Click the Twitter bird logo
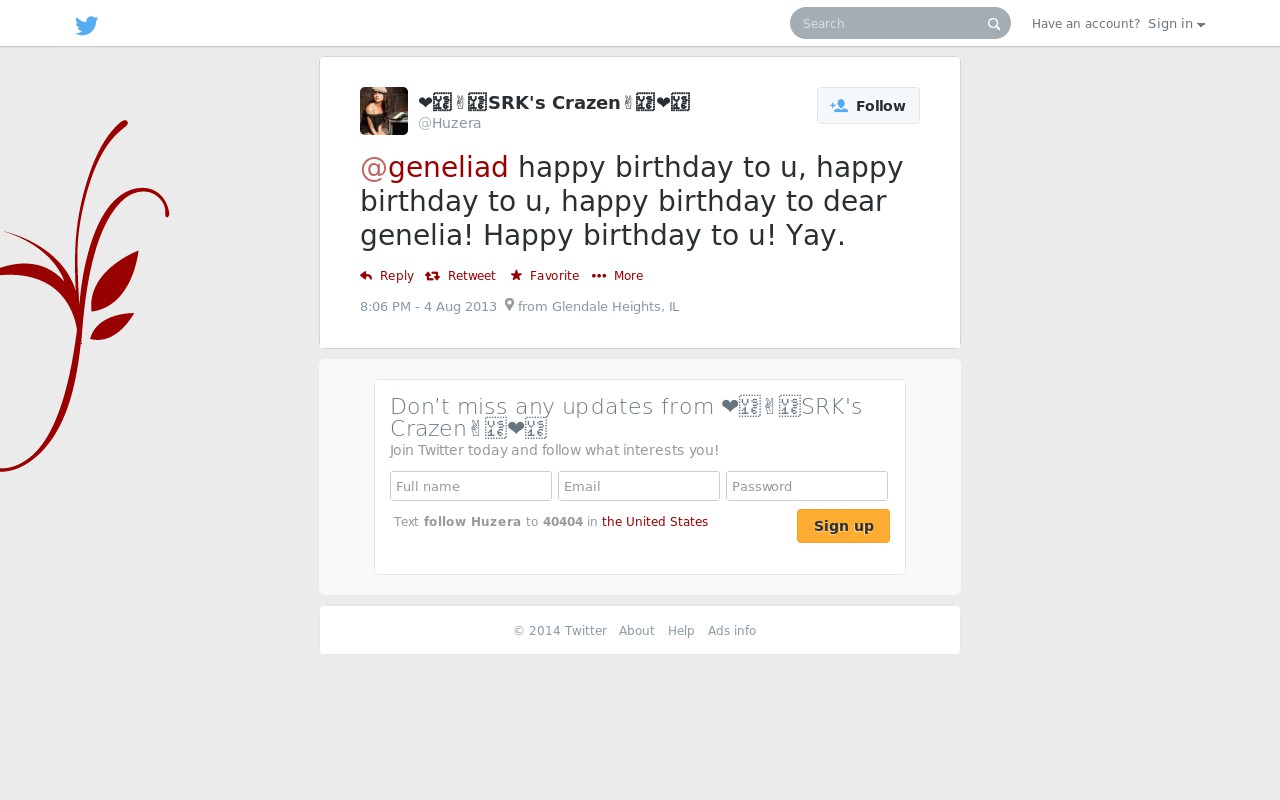 [87, 25]
